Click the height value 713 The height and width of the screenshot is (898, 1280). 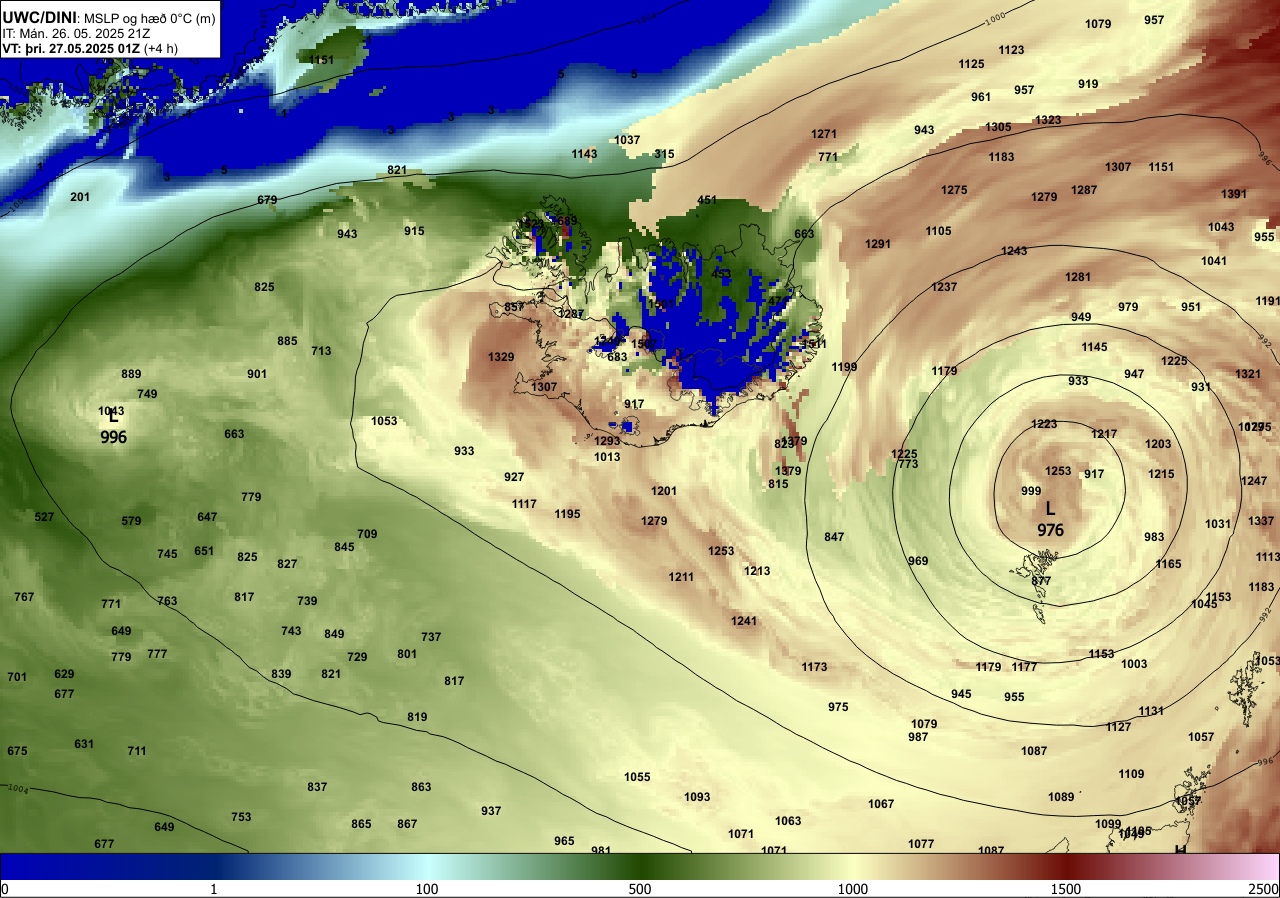(x=321, y=351)
